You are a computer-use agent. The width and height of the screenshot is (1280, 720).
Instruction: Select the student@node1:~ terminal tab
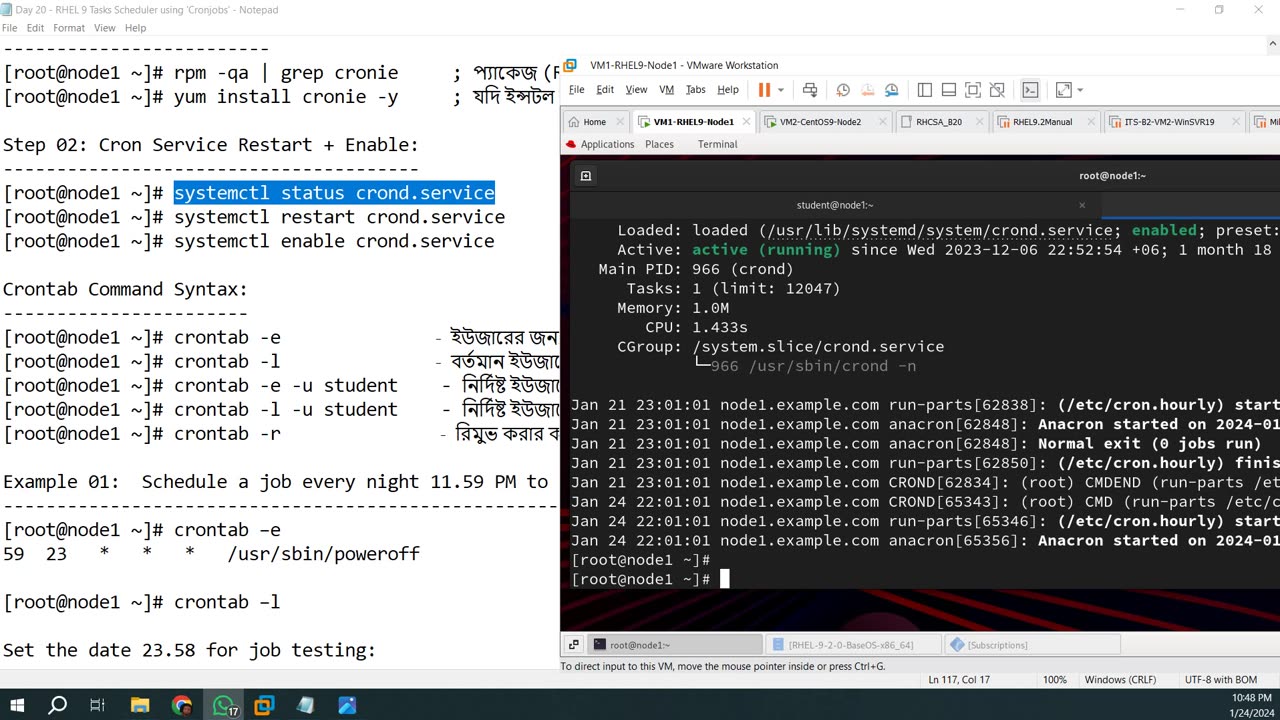[x=834, y=205]
